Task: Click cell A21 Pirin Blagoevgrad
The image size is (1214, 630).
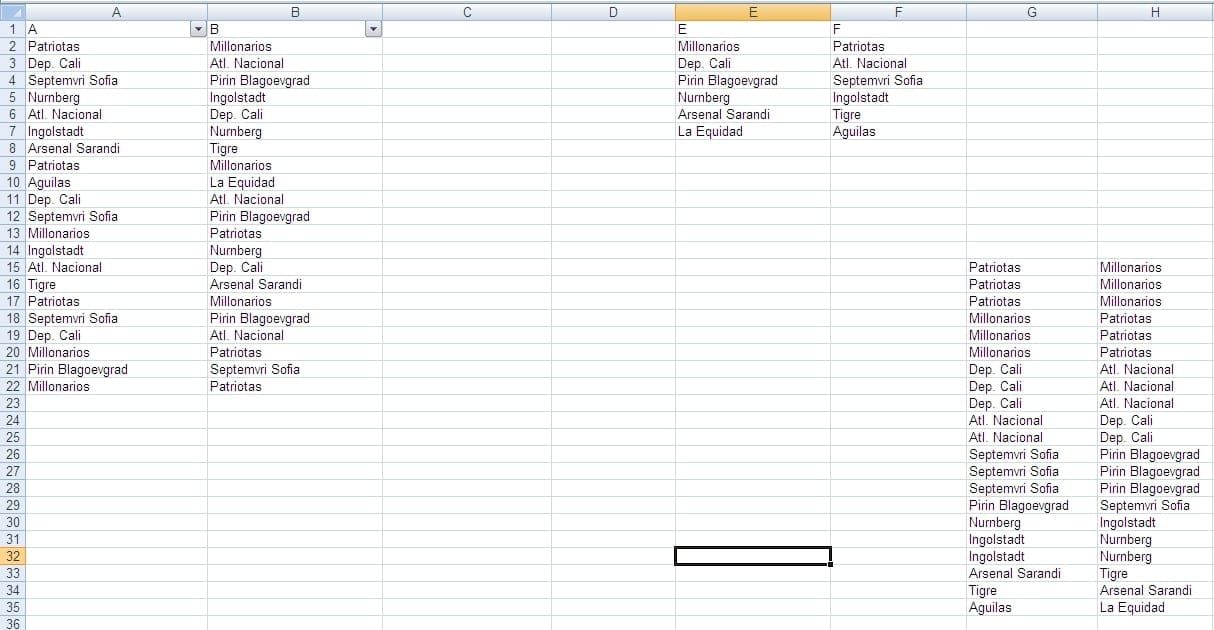Action: 117,369
